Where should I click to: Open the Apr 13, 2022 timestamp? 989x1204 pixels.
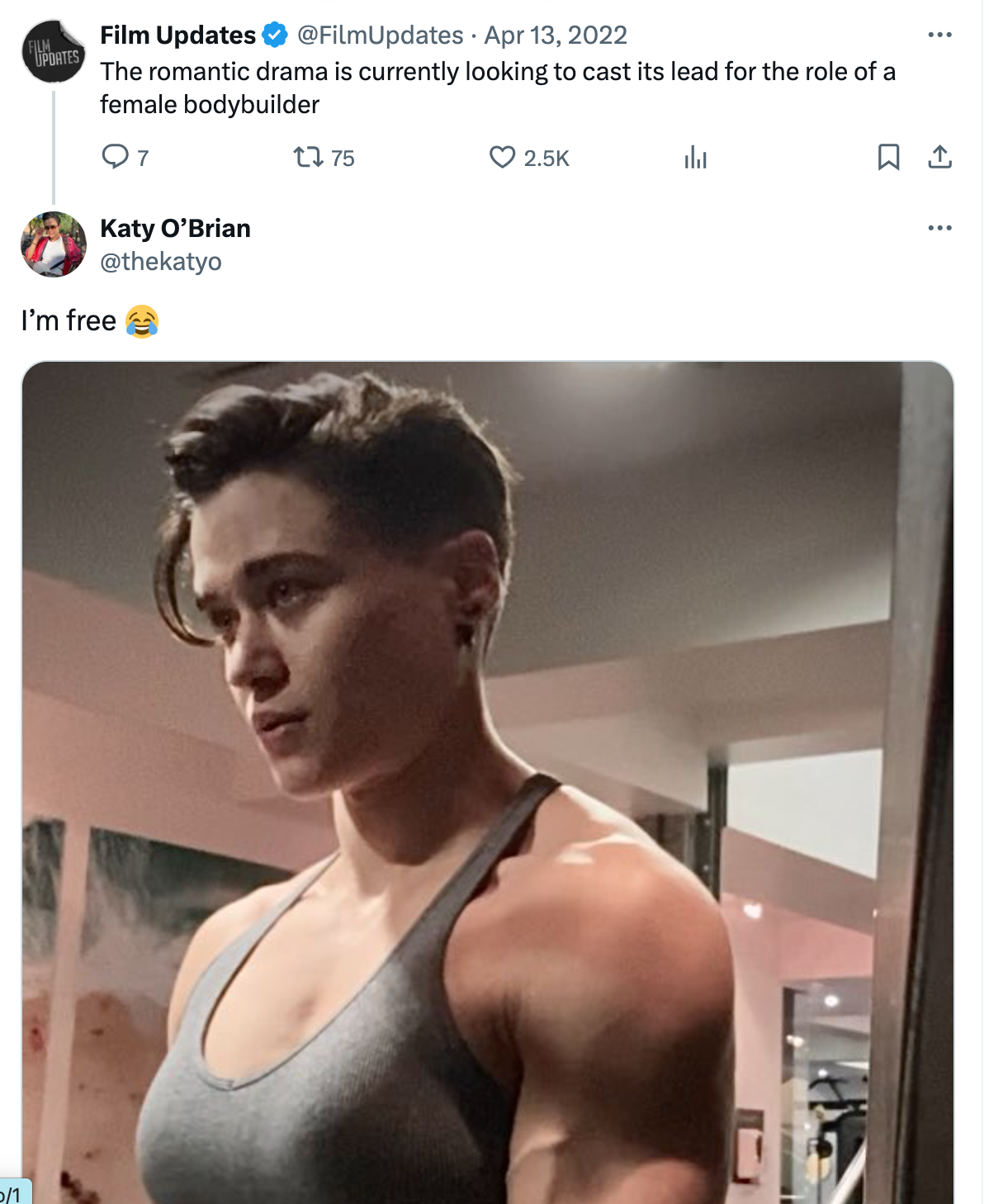[x=556, y=35]
